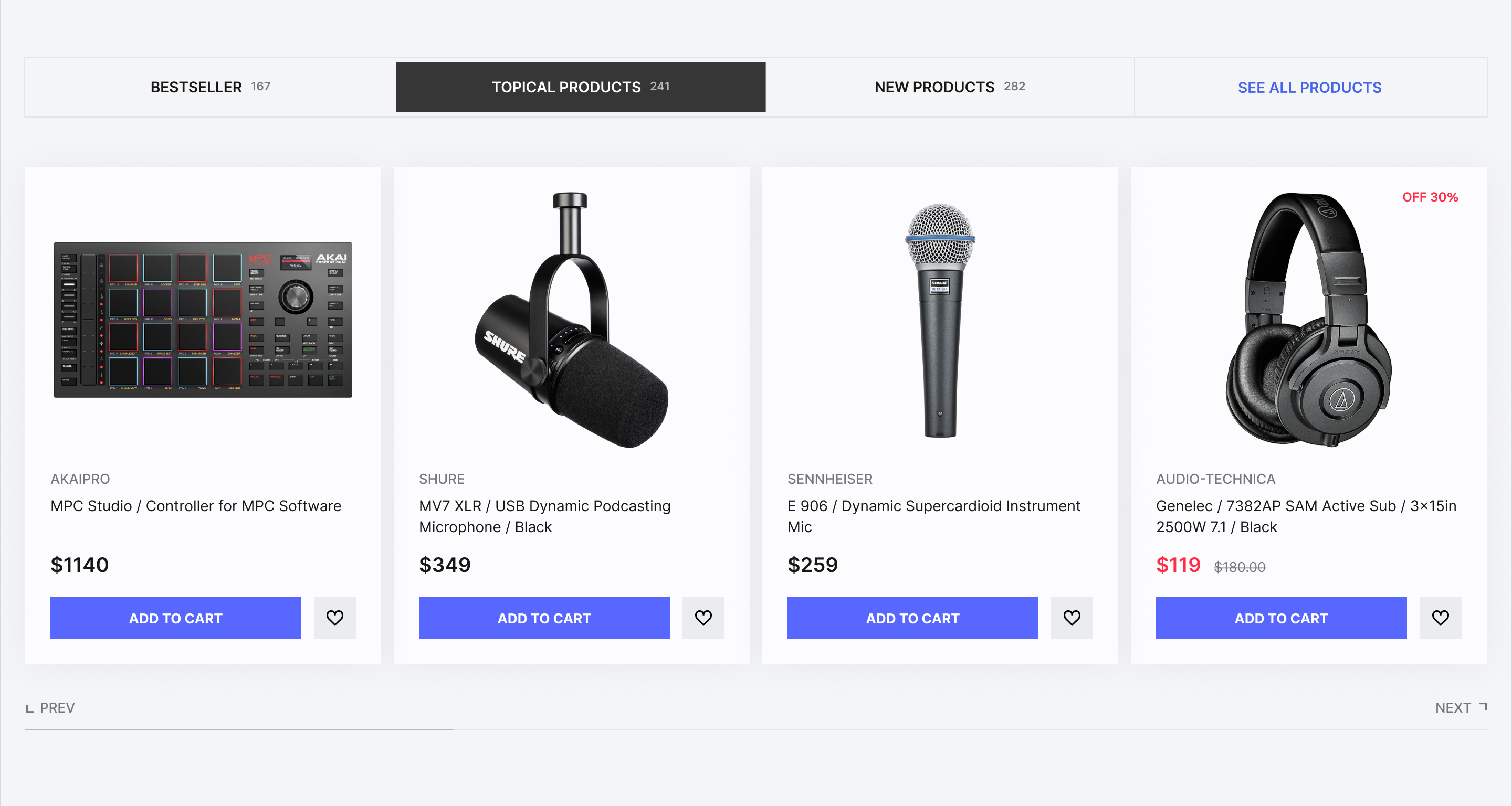This screenshot has width=1512, height=806.
Task: Favorite the AKAI MPC Studio heart icon
Action: 334,618
